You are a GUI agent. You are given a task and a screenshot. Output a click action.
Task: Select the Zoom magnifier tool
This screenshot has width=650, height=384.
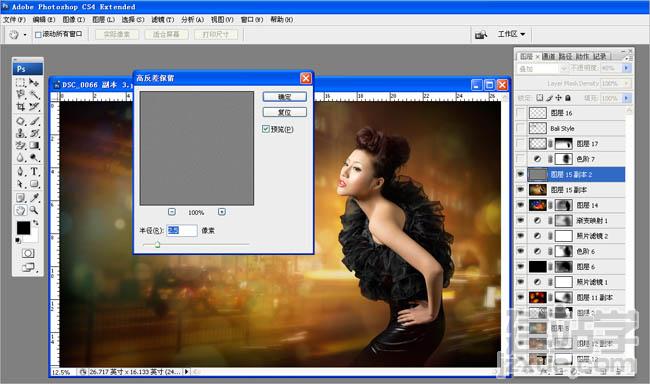(34, 210)
